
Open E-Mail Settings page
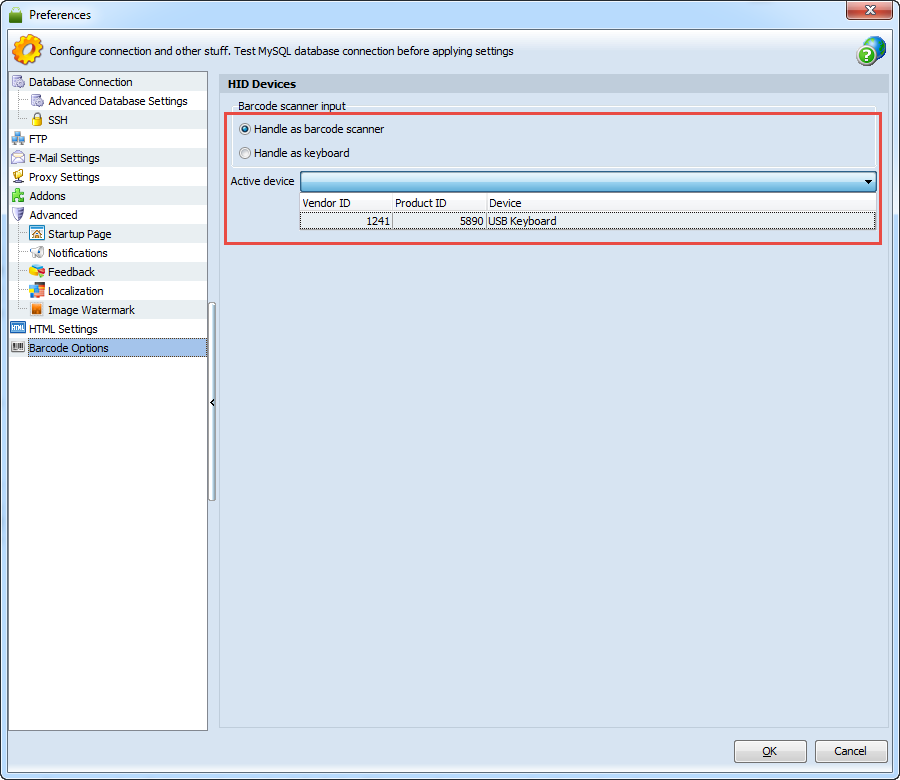coord(64,158)
